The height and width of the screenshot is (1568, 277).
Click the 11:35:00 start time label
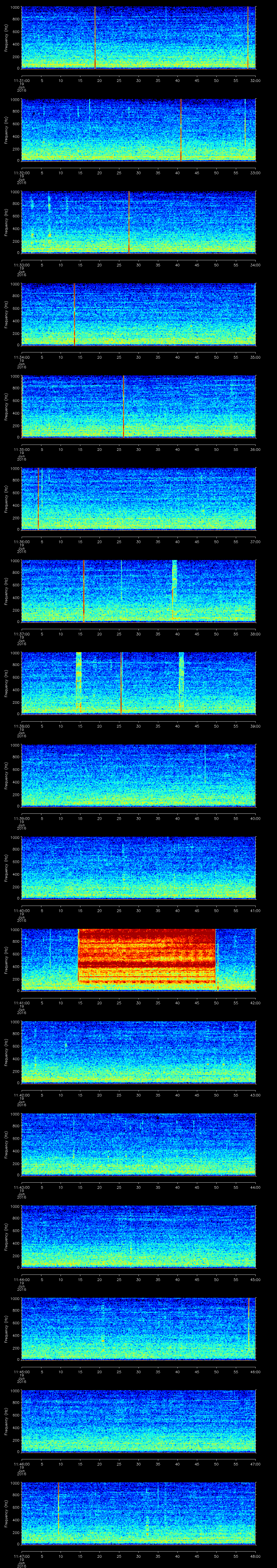click(x=22, y=449)
